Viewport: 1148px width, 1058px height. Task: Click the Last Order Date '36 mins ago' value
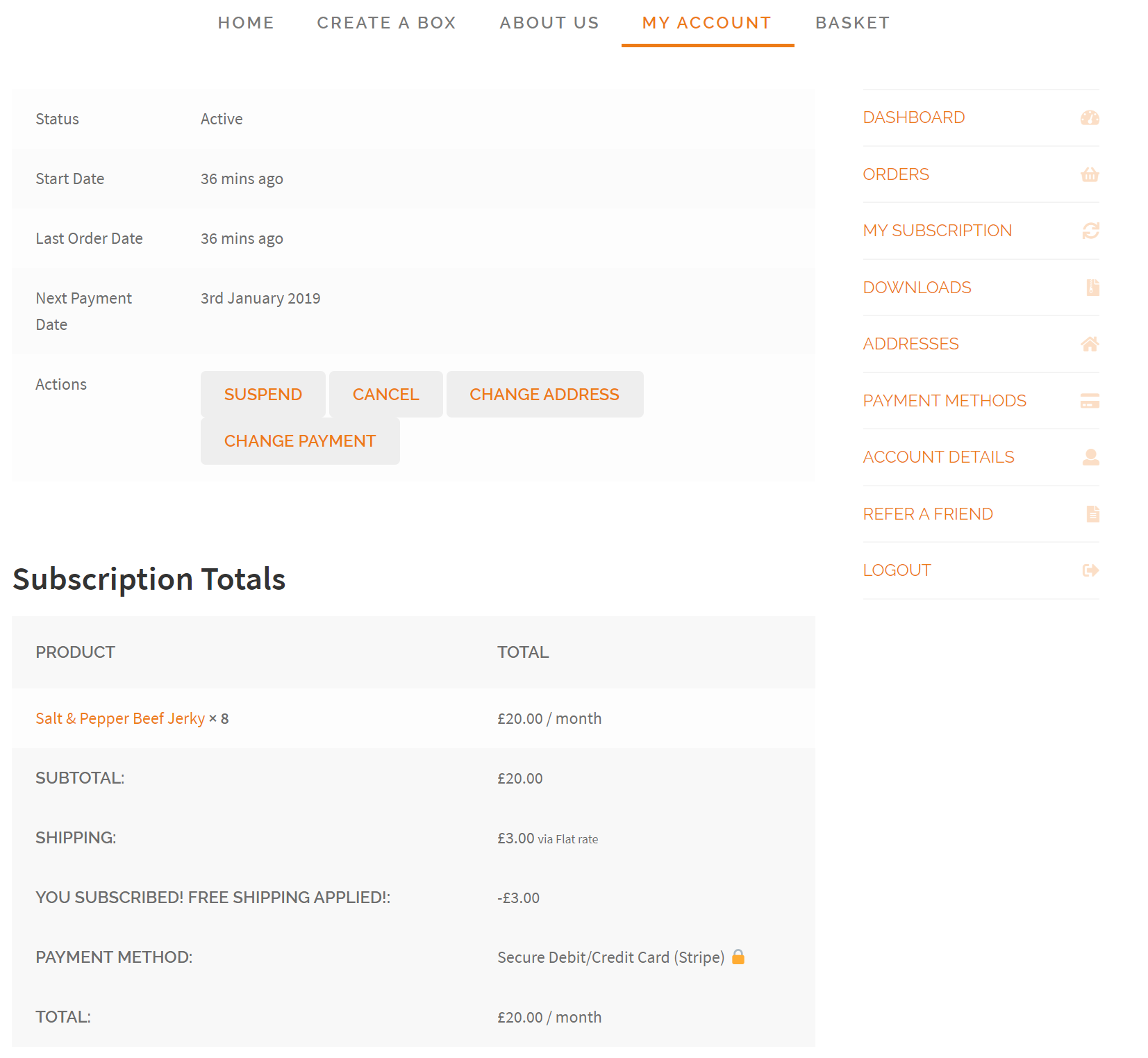point(242,239)
